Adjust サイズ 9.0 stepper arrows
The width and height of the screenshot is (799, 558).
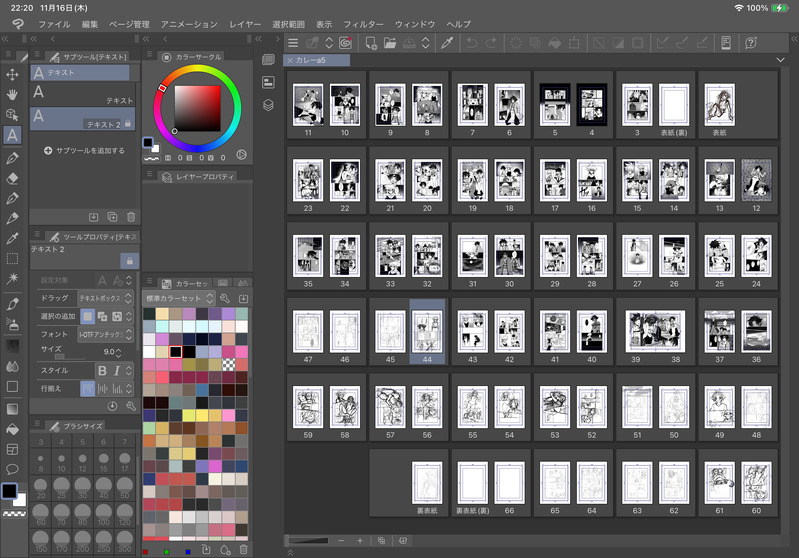coord(119,352)
